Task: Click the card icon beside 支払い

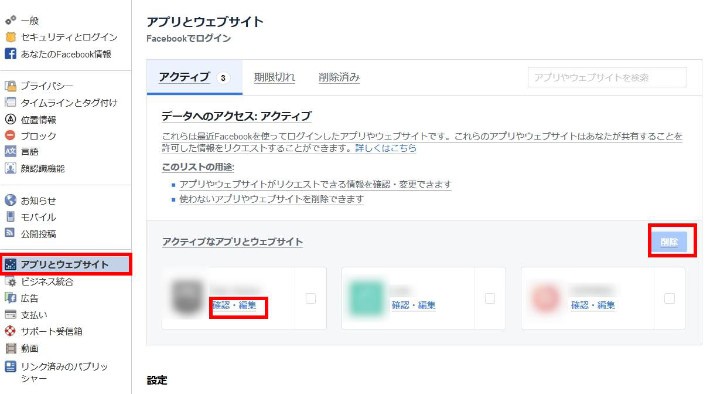Action: pos(10,314)
